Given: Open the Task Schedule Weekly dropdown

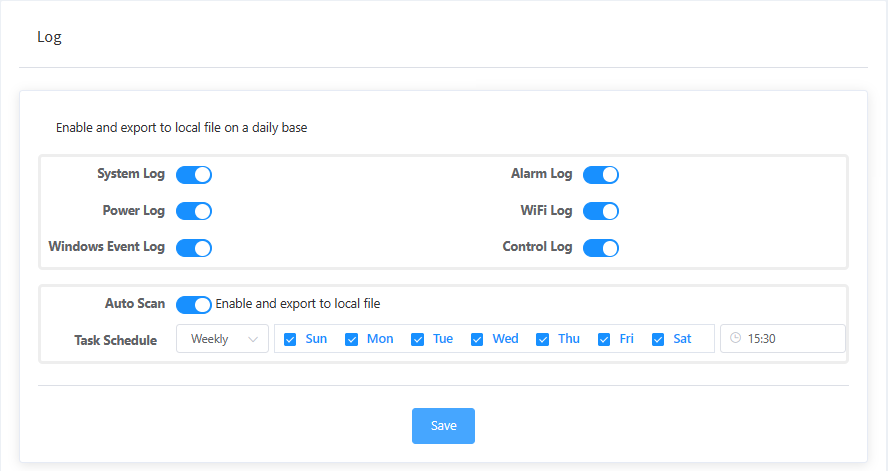Looking at the screenshot, I should tap(222, 339).
